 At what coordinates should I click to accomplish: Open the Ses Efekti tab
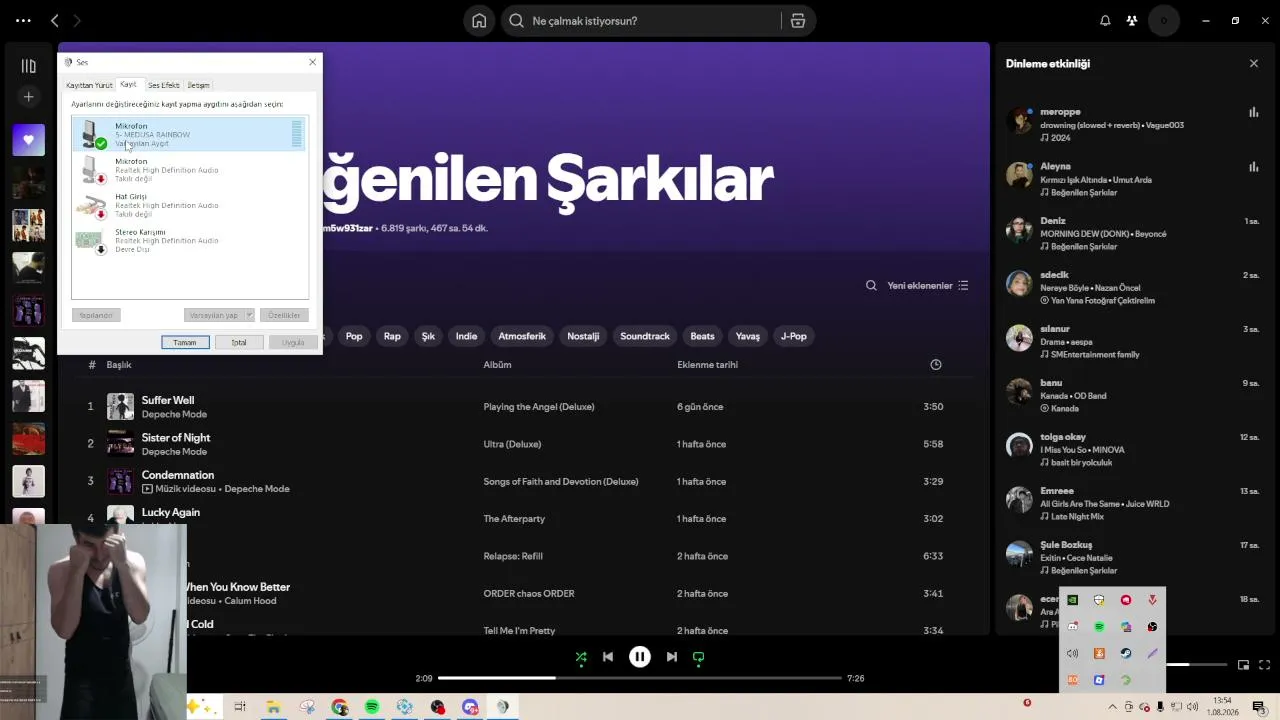point(164,86)
